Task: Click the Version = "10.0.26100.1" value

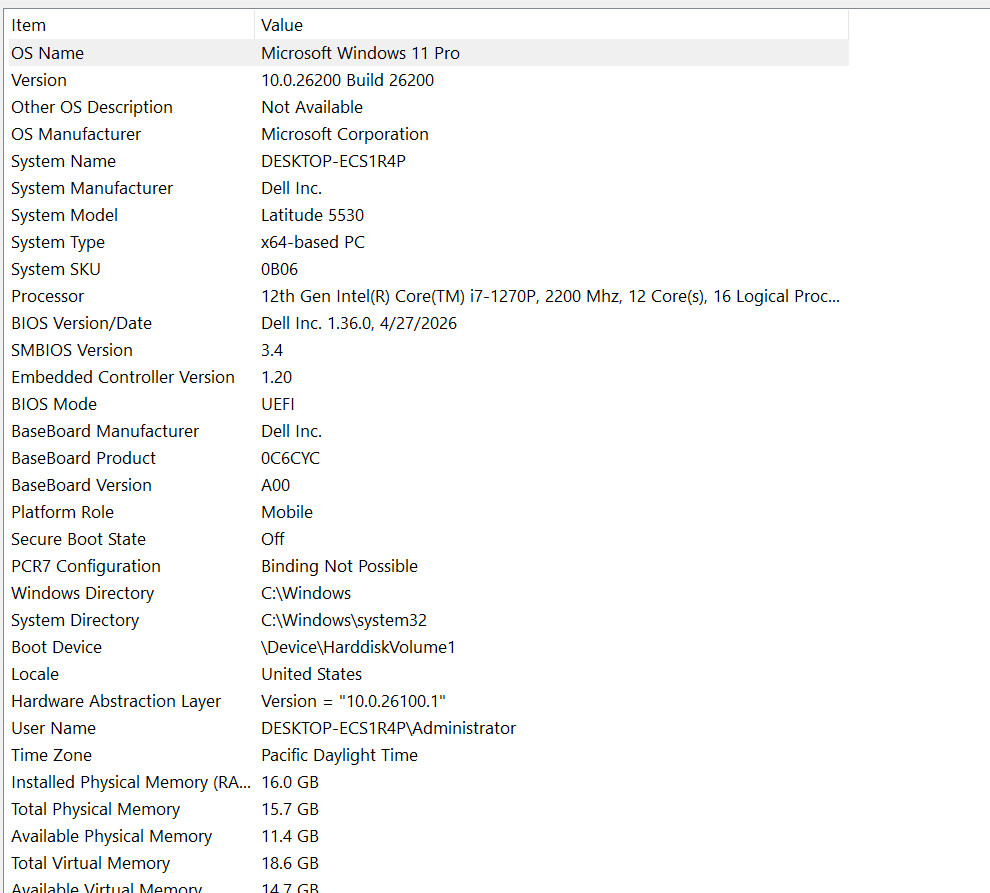Action: click(x=353, y=702)
